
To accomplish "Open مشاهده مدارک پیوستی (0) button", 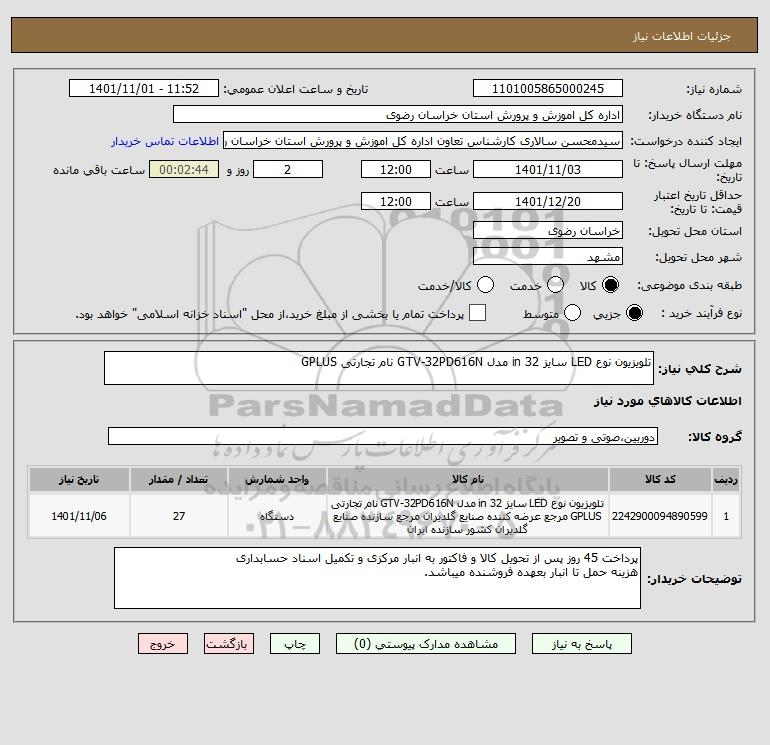I will 426,644.
